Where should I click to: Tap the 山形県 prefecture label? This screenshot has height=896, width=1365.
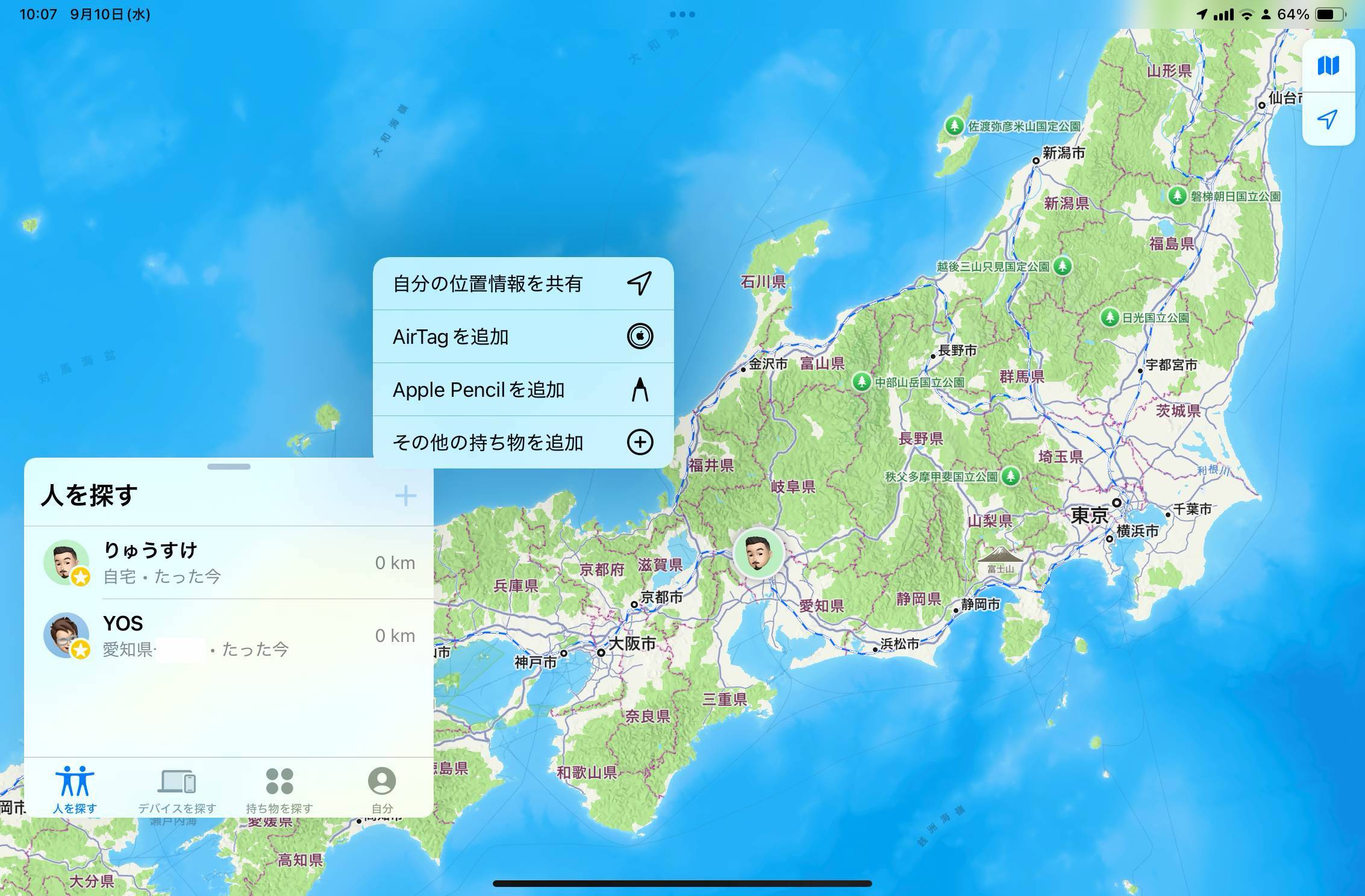pos(1169,70)
